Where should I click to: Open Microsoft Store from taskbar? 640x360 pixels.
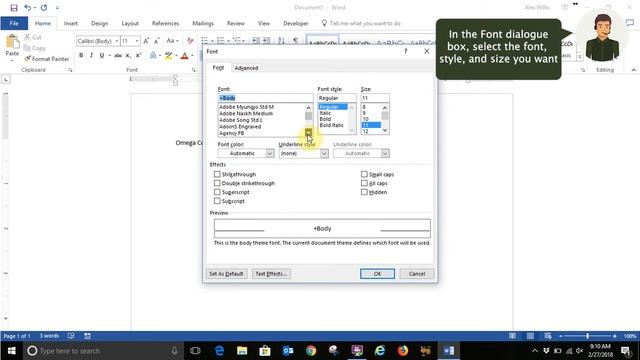click(x=265, y=351)
